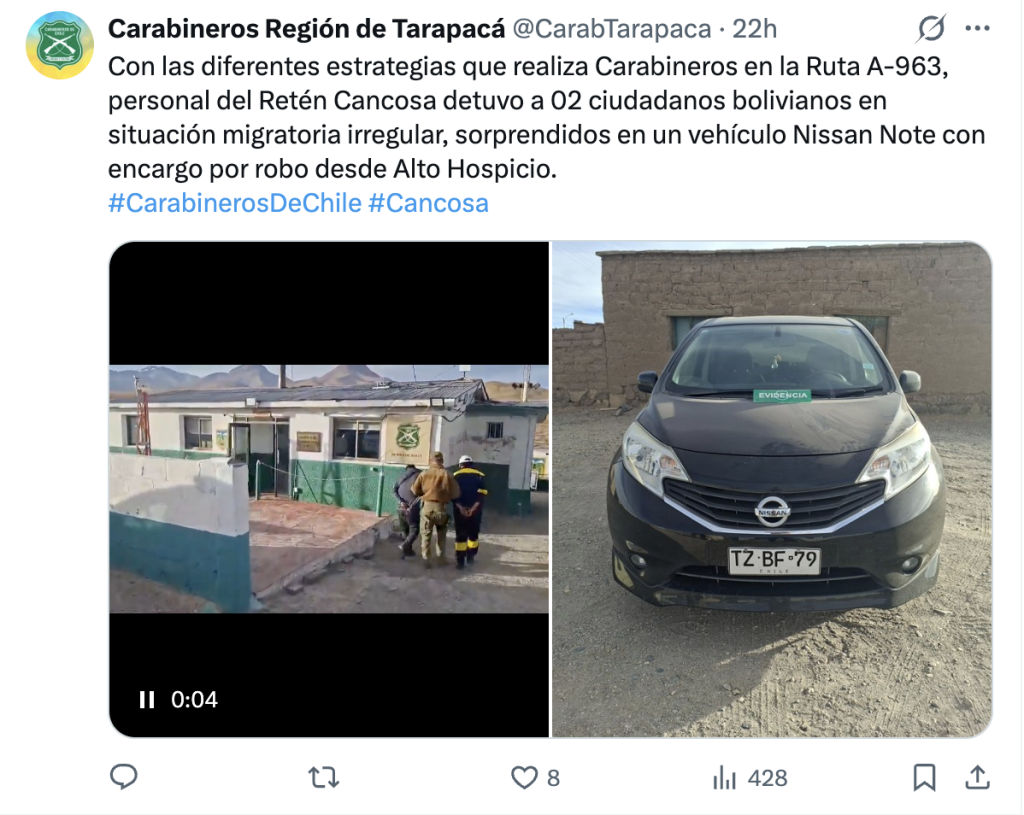Click the Grok slashed circle icon
This screenshot has width=1024, height=815.
point(931,29)
